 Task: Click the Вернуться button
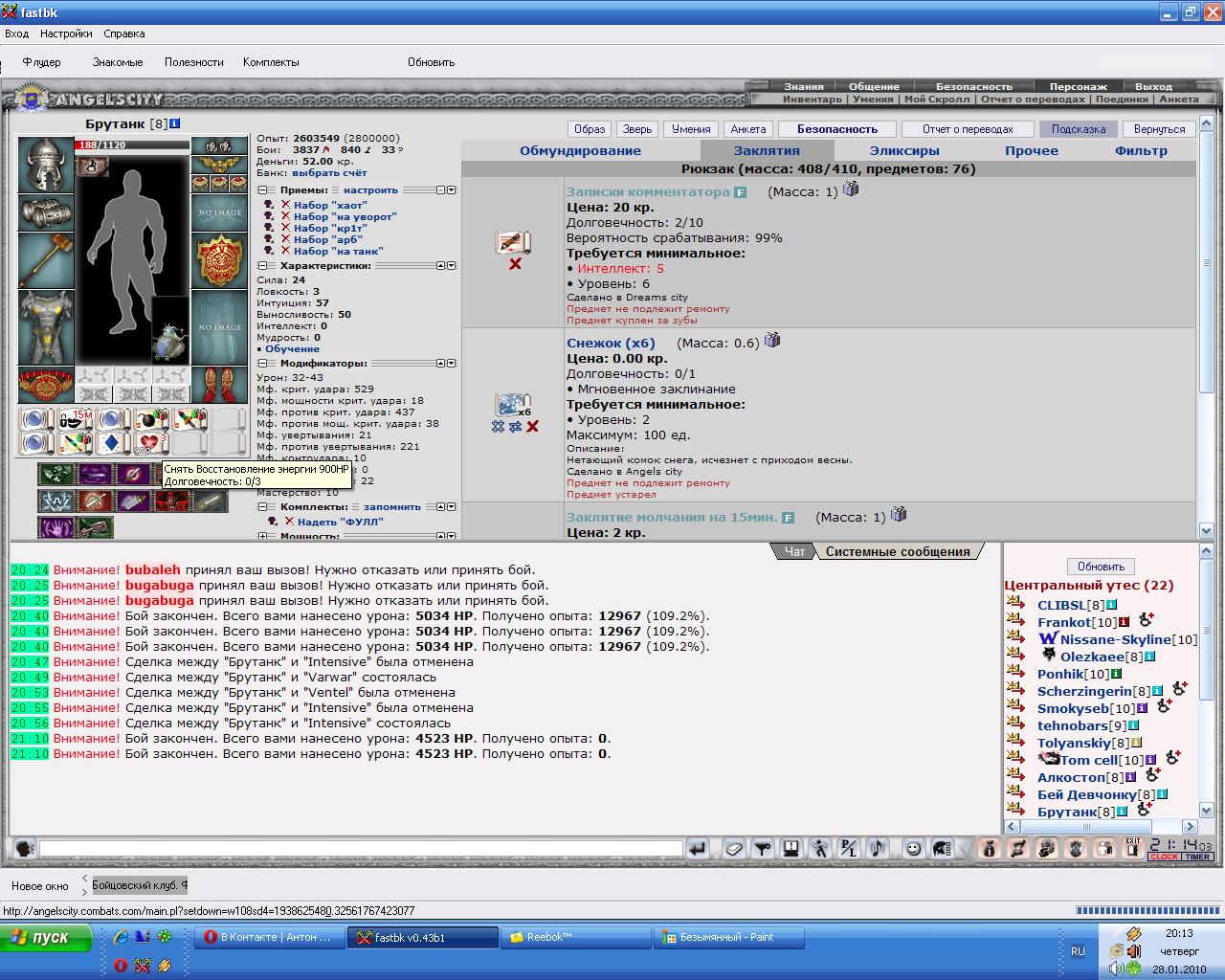pyautogui.click(x=1159, y=129)
